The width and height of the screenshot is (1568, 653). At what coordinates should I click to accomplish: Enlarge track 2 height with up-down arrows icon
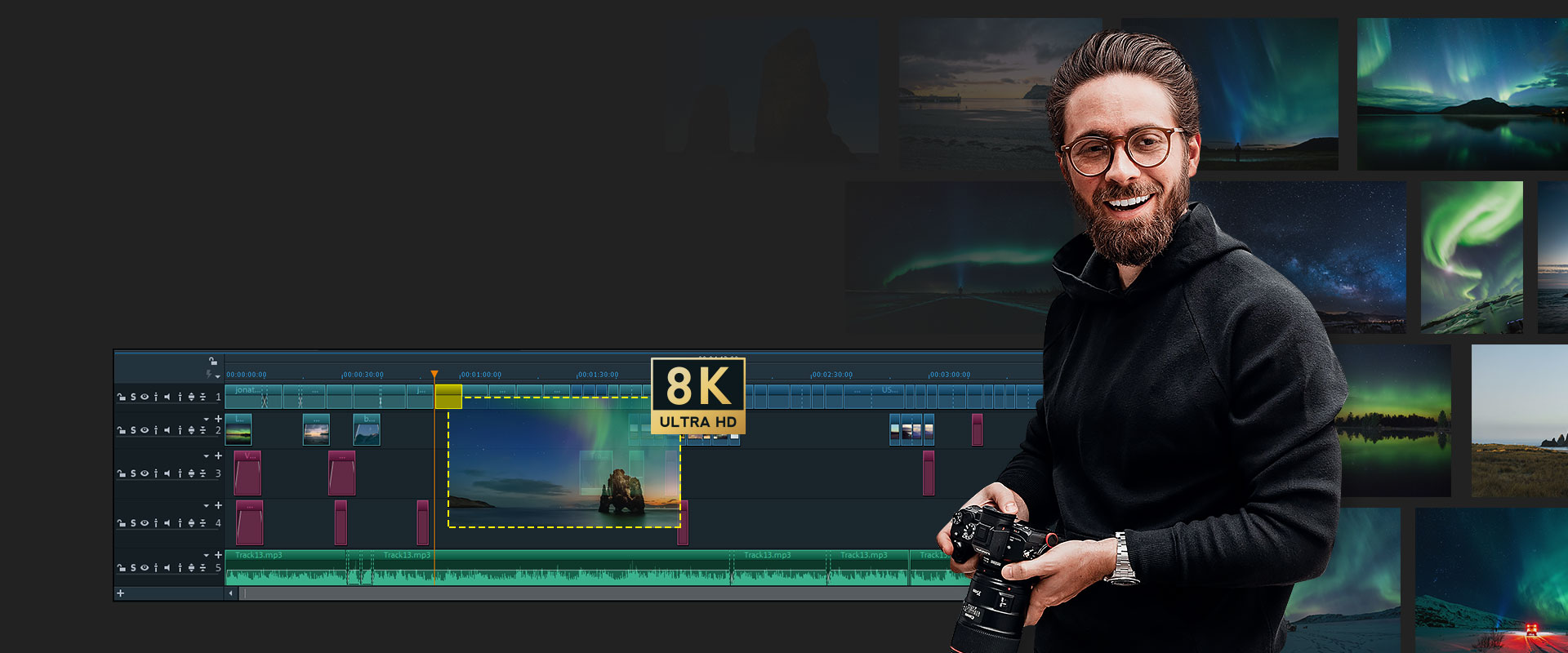[x=191, y=430]
